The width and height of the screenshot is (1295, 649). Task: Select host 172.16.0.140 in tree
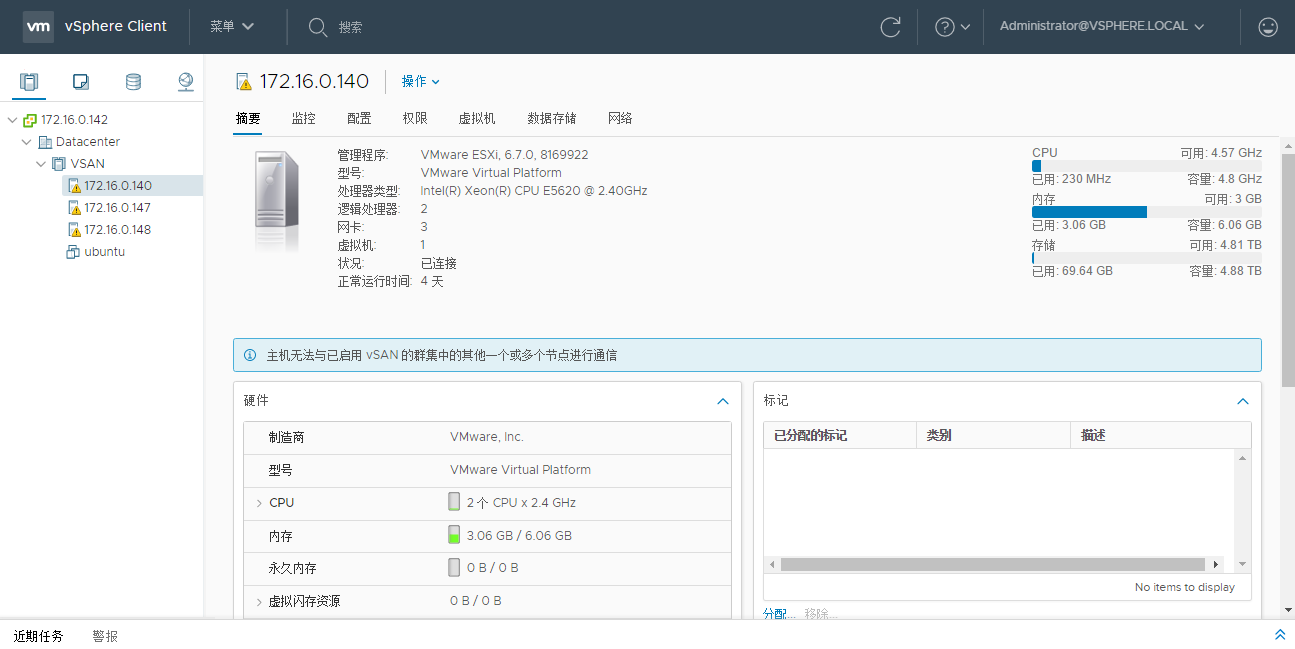[118, 186]
